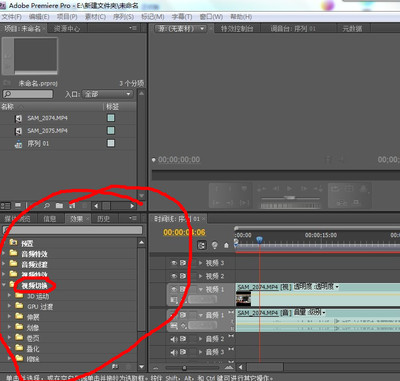The image size is (400, 381).
Task: Open the Project panel flyout menu icon
Action: (x=133, y=28)
